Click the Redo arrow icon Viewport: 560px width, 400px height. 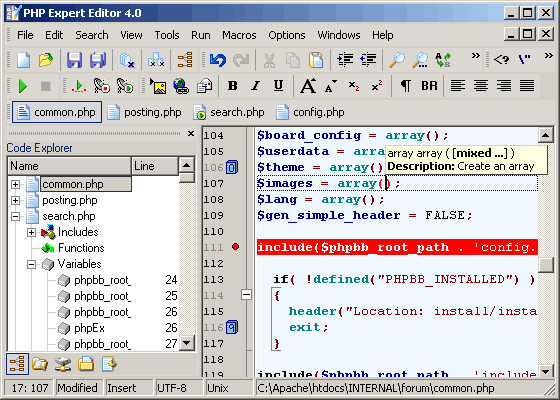click(241, 60)
